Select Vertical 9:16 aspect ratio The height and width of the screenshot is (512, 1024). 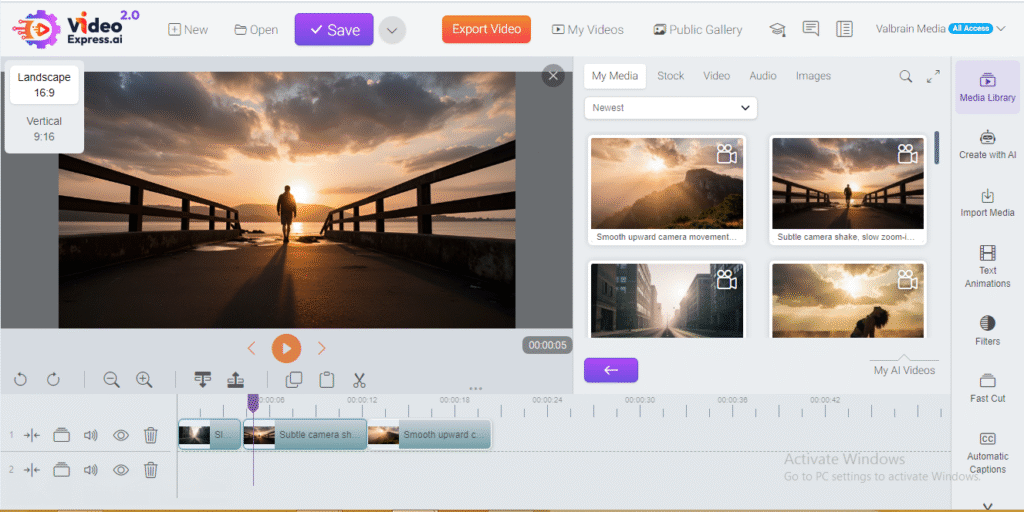click(x=44, y=129)
